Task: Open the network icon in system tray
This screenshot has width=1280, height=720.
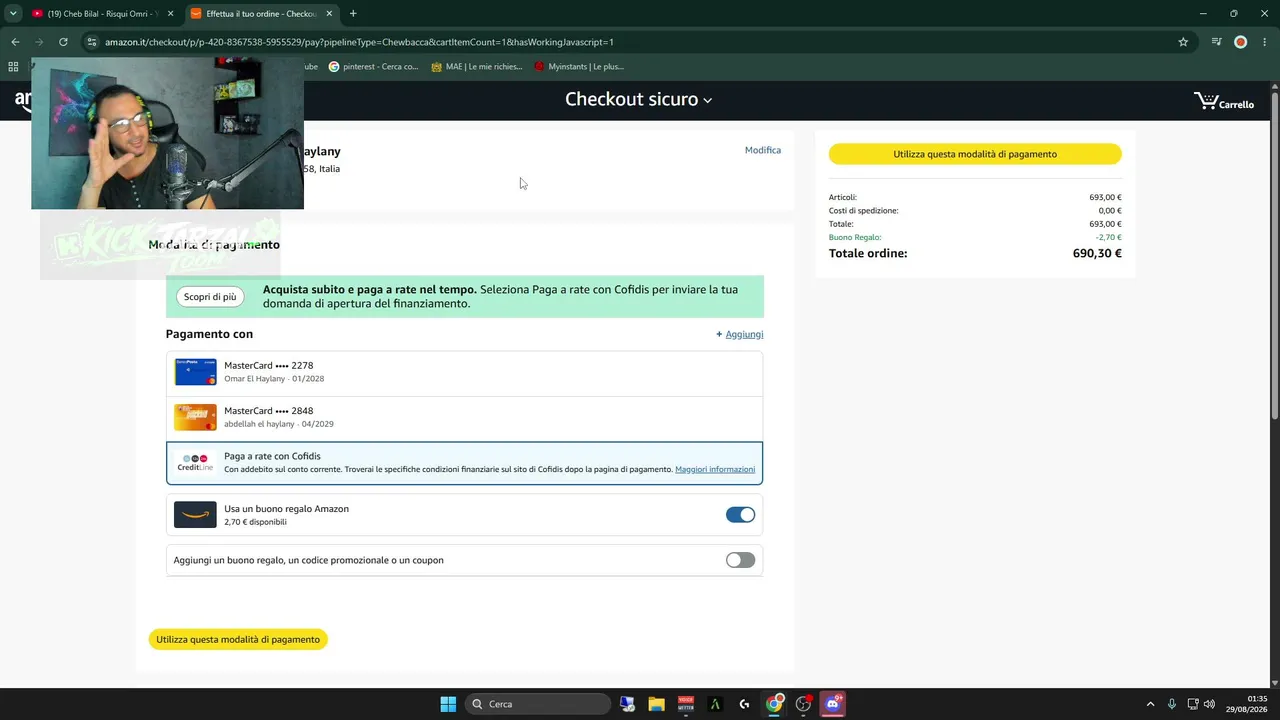Action: coord(1192,704)
